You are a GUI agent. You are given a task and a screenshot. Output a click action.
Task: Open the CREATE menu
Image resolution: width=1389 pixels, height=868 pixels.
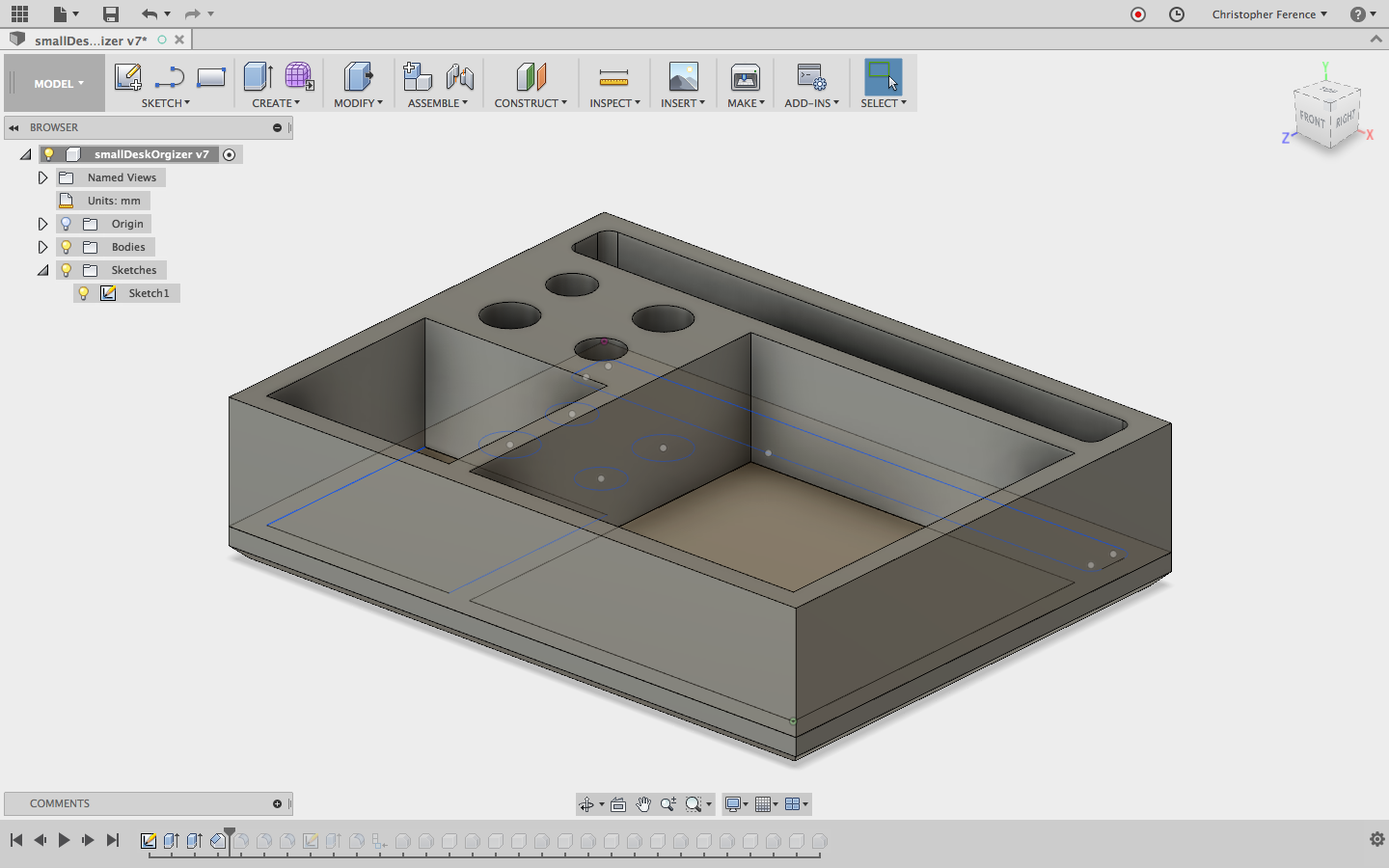coord(276,103)
